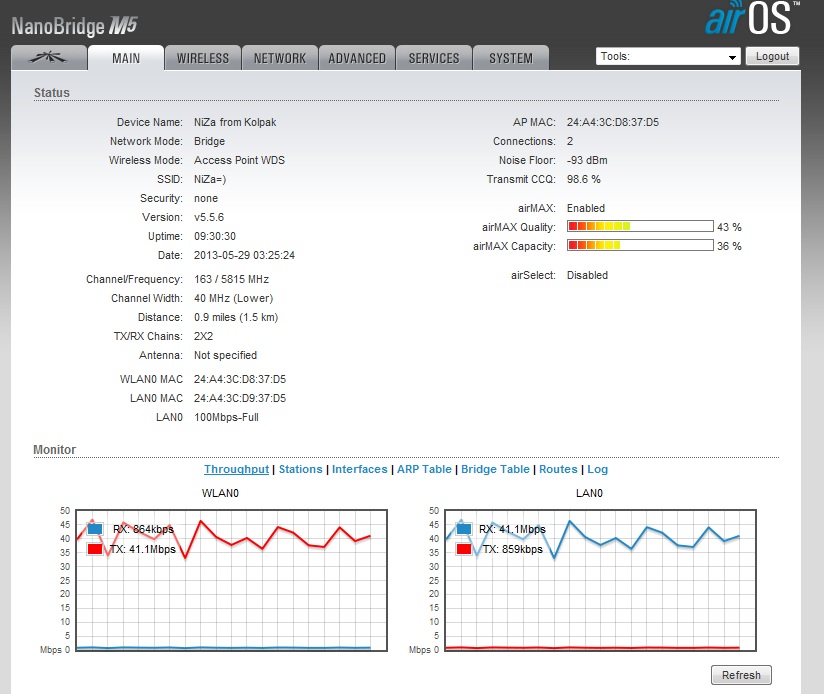The image size is (824, 694).
Task: Open the Log monitor link
Action: (x=598, y=469)
